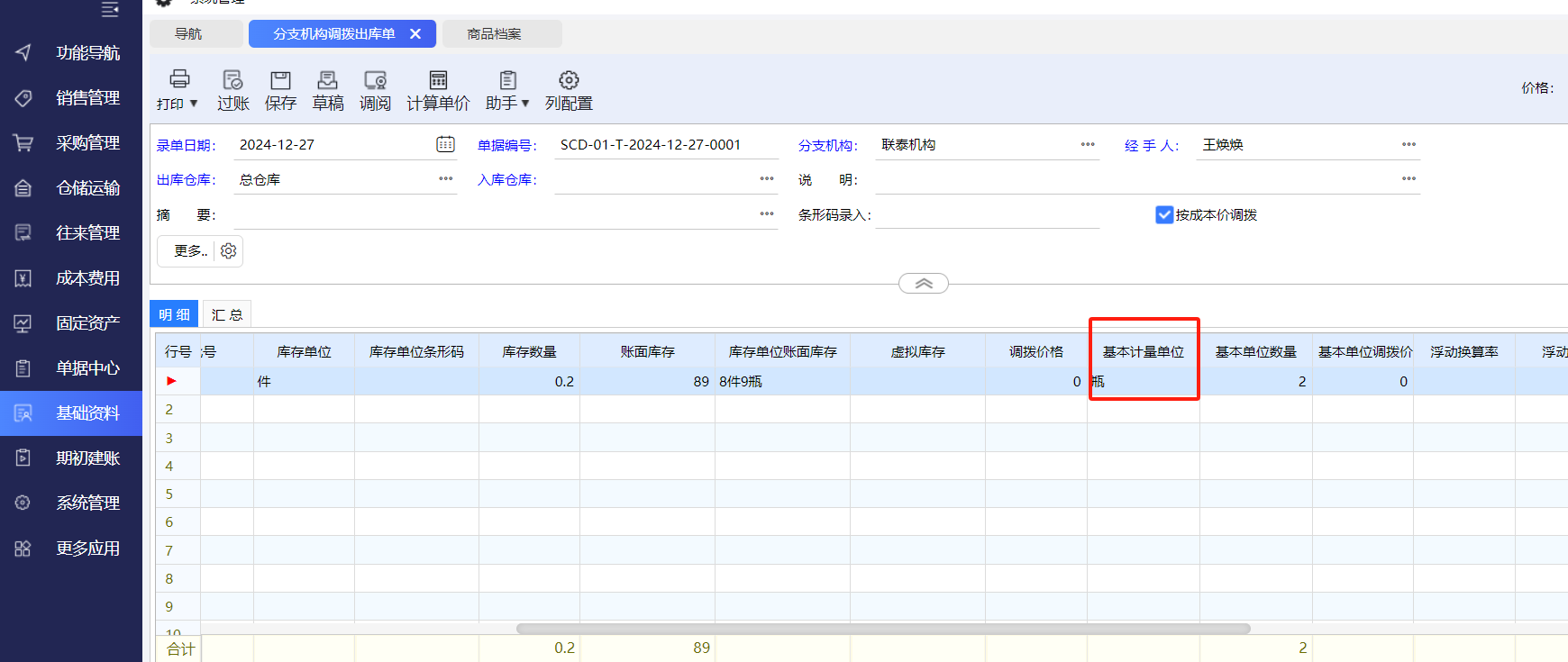
Task: Click the Print toolbar icon
Action: click(179, 79)
